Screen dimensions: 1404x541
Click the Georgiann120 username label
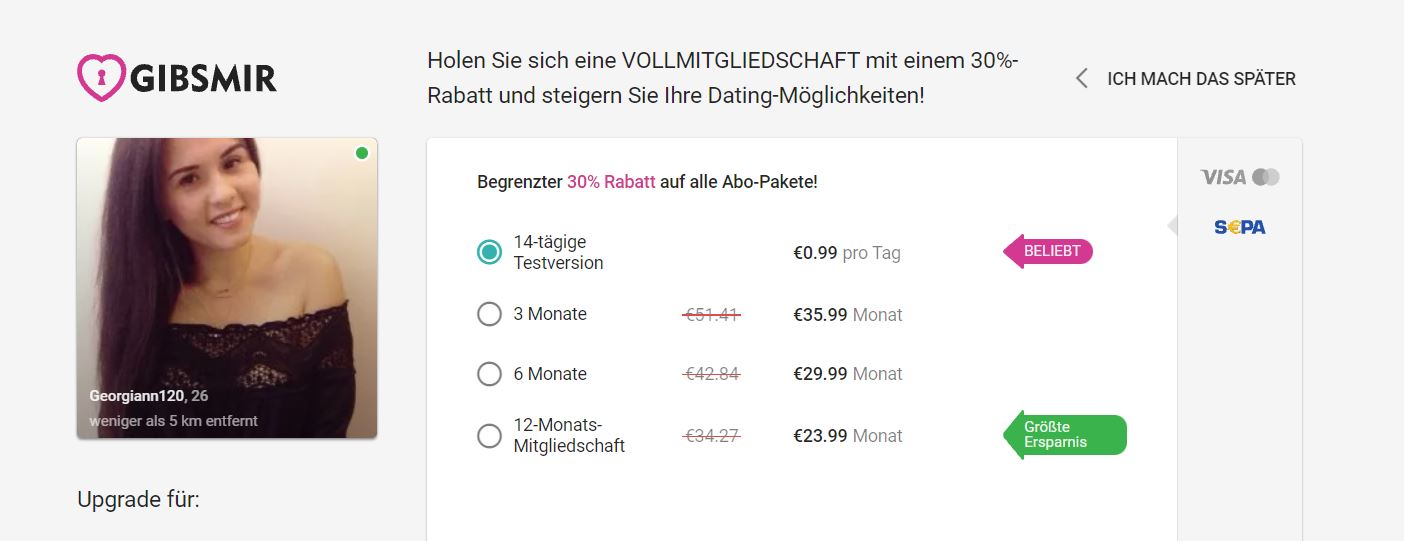pos(137,396)
